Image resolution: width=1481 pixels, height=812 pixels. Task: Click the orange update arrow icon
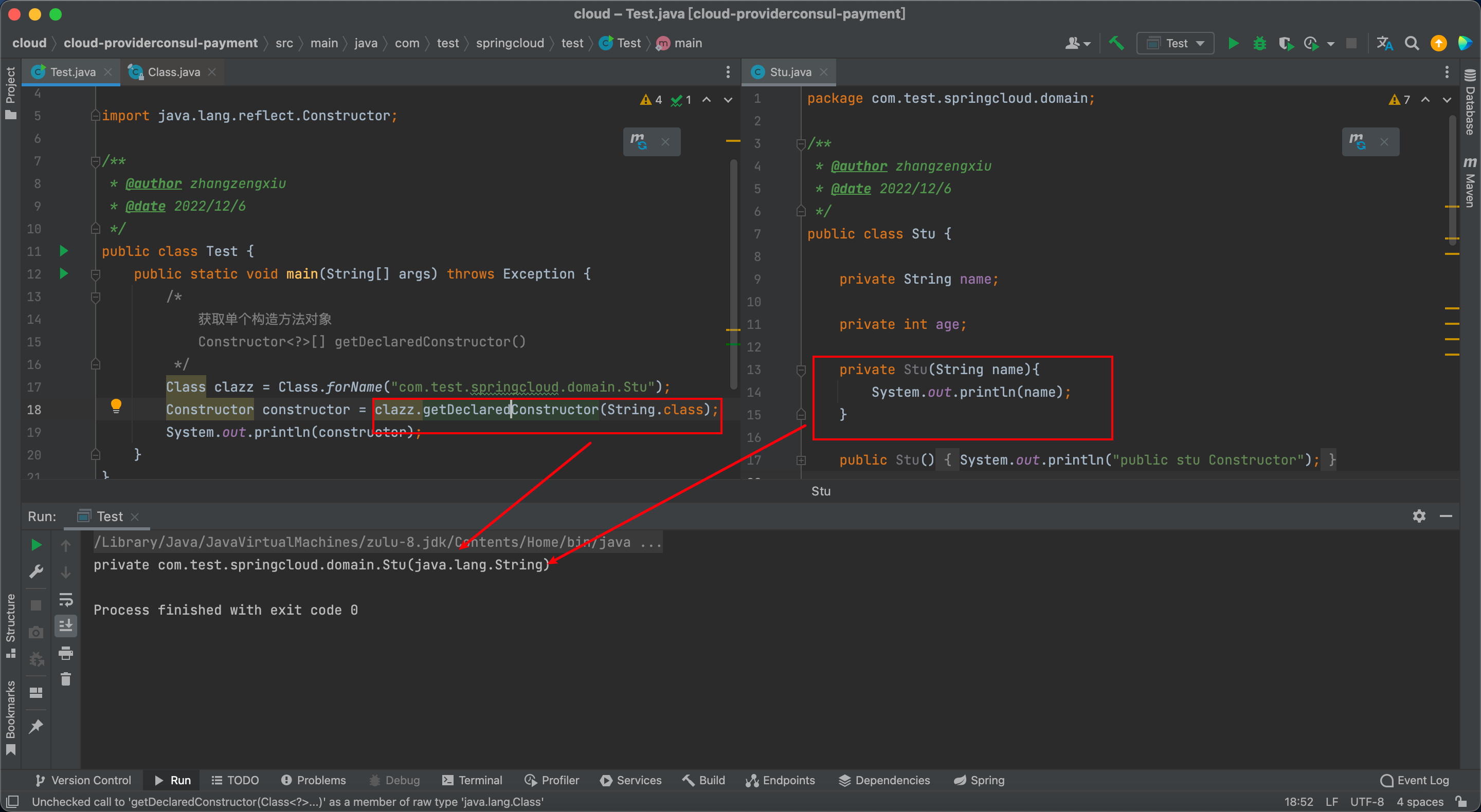coord(1438,43)
